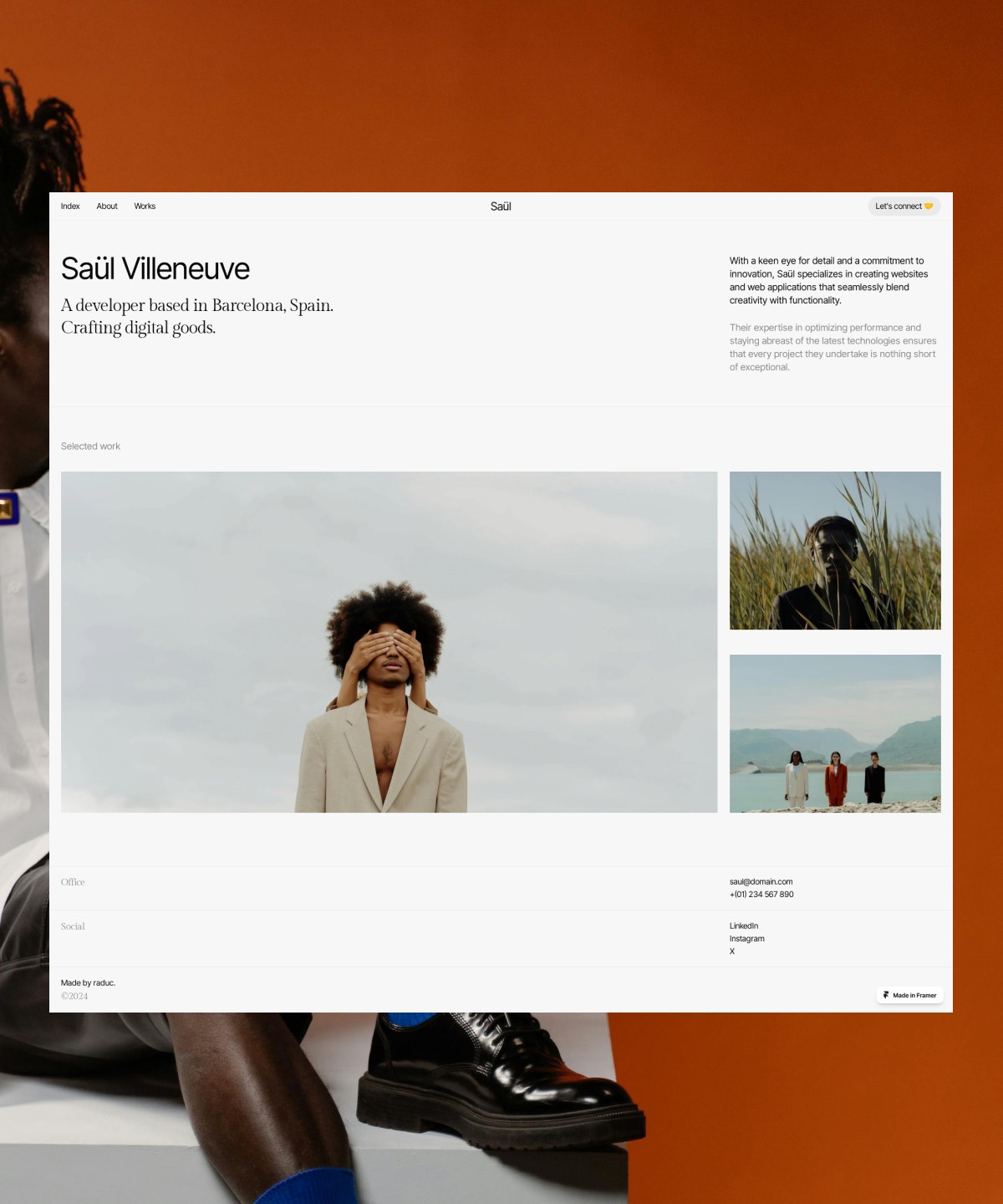Open the X social link
Screen dimensions: 1003x1204
pyautogui.click(x=732, y=951)
